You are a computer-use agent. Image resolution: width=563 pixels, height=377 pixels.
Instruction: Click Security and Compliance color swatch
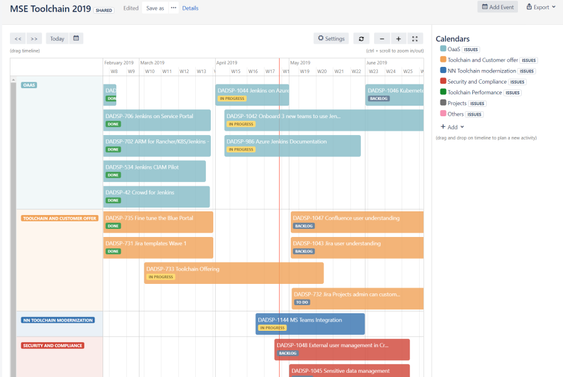tap(443, 81)
